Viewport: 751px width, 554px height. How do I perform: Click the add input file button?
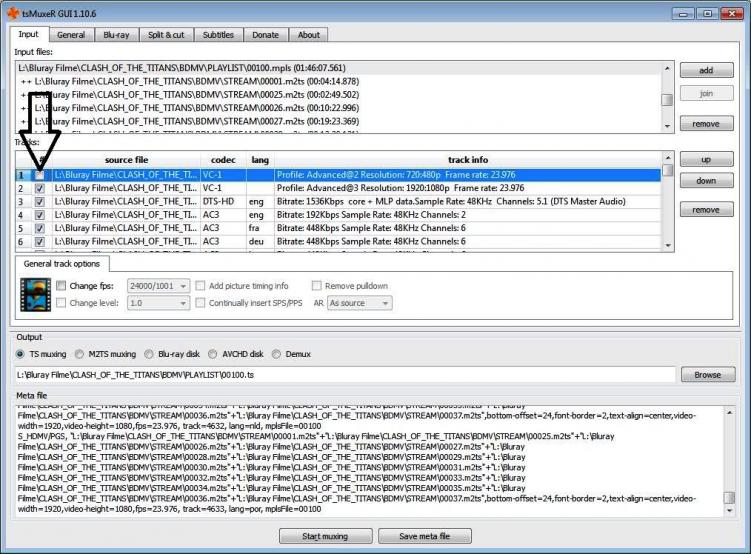point(706,71)
